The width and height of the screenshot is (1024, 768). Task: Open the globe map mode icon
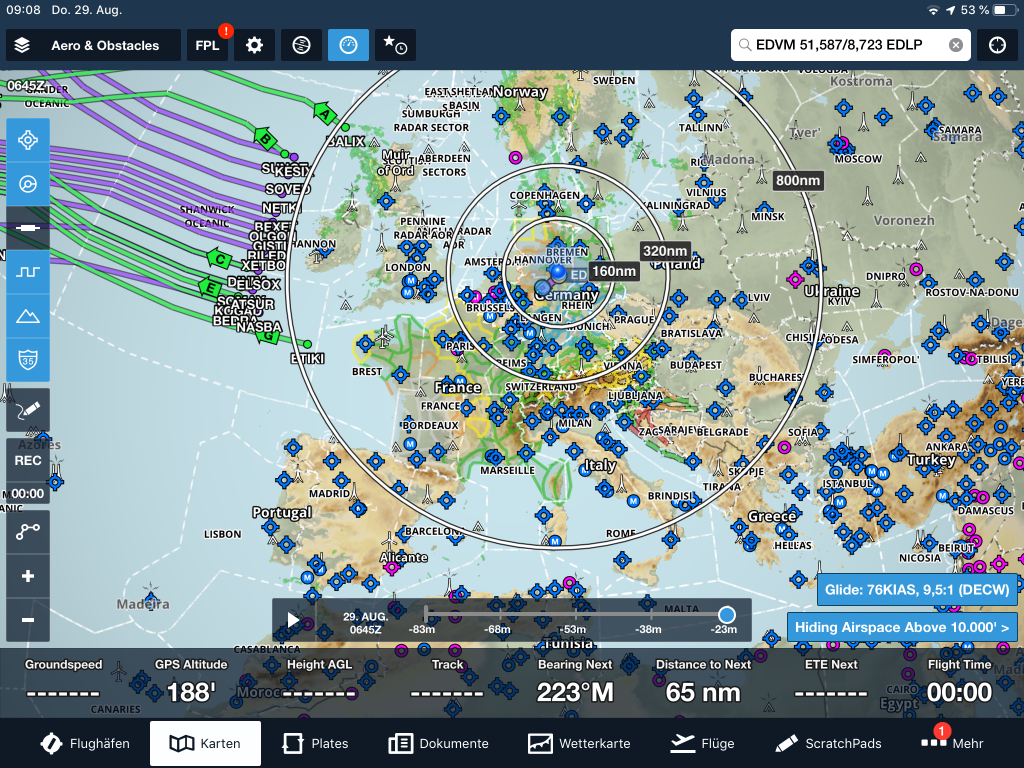pos(301,45)
